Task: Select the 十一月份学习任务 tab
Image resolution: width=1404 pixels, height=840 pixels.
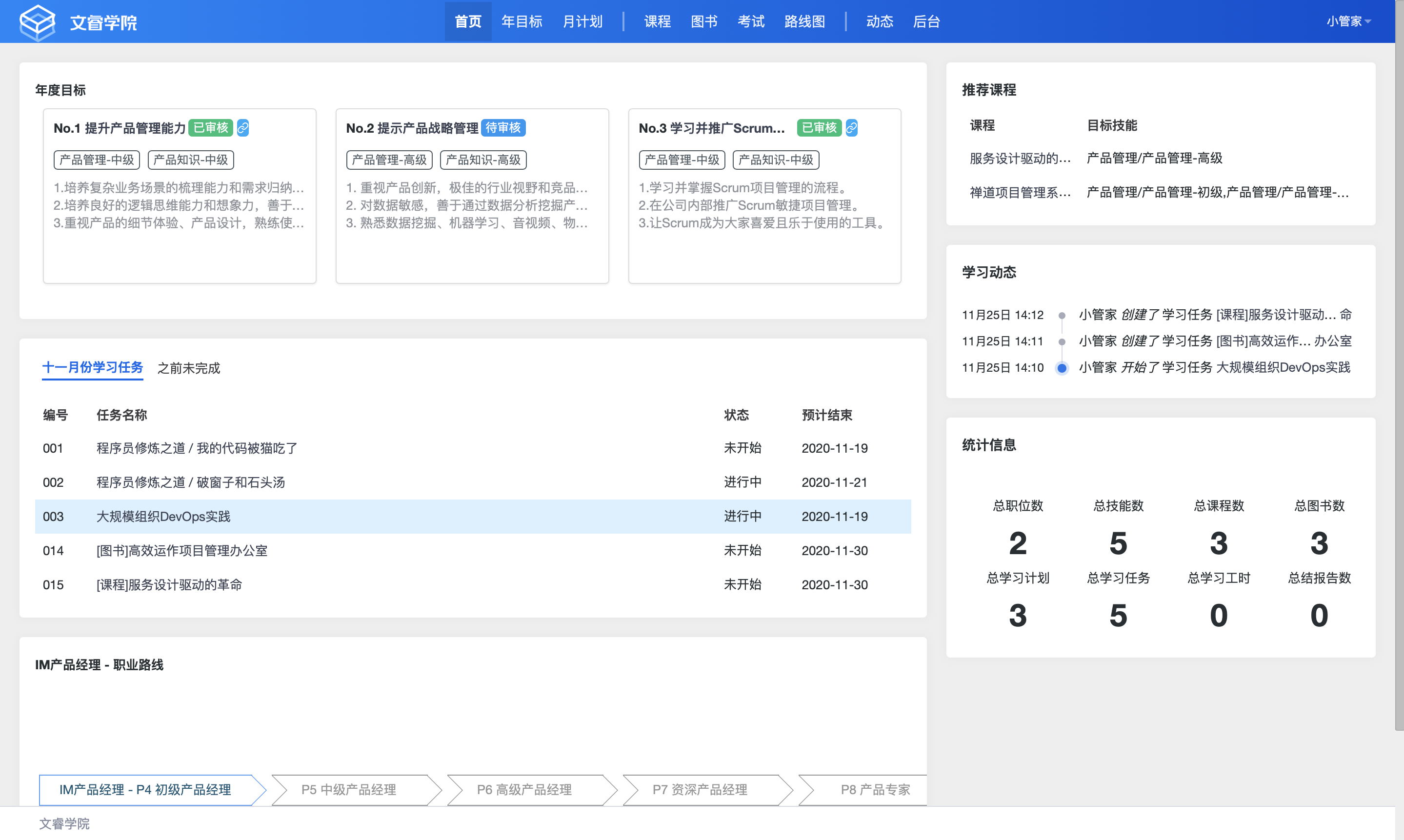Action: click(x=92, y=367)
